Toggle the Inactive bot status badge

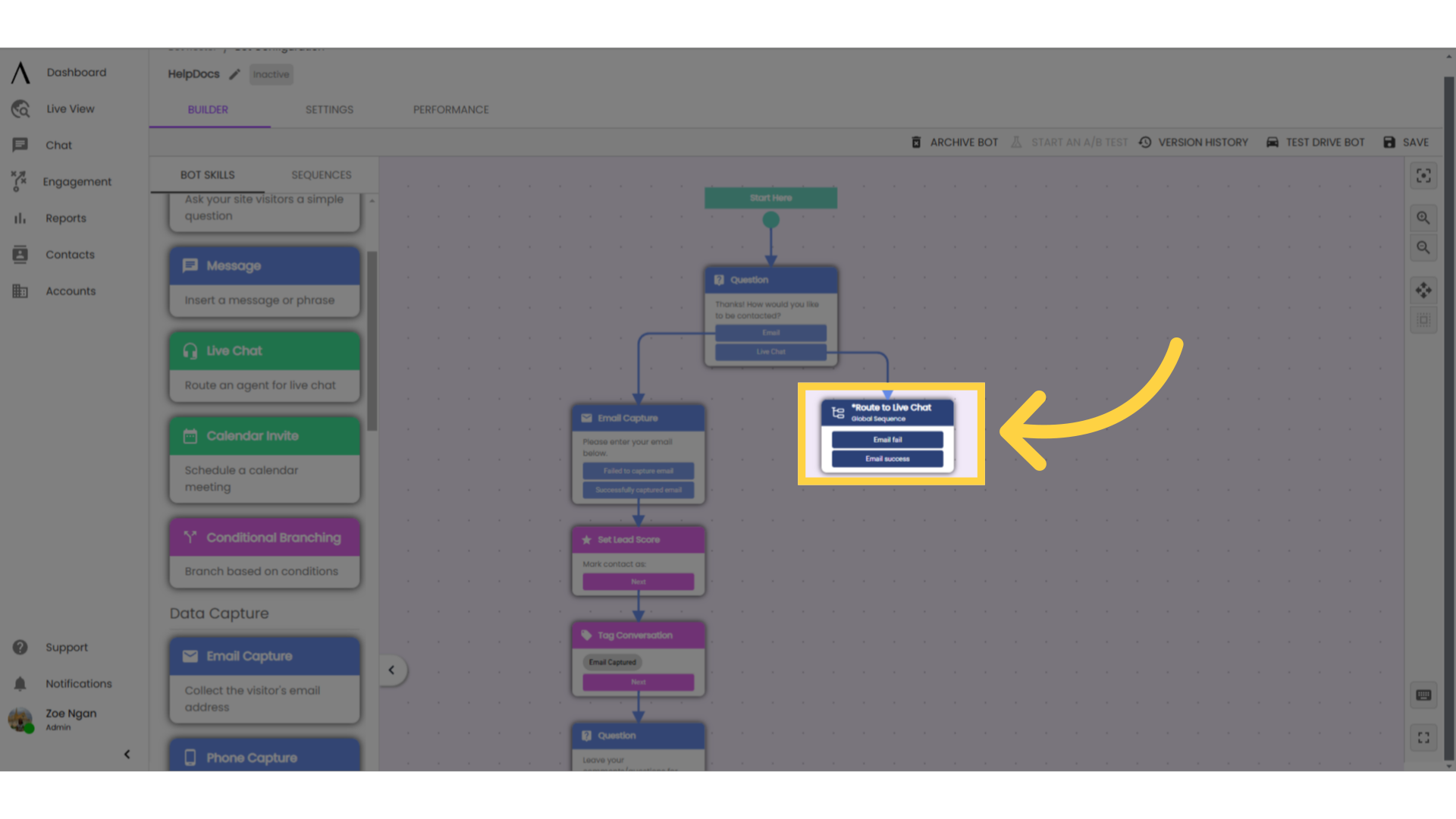point(271,74)
